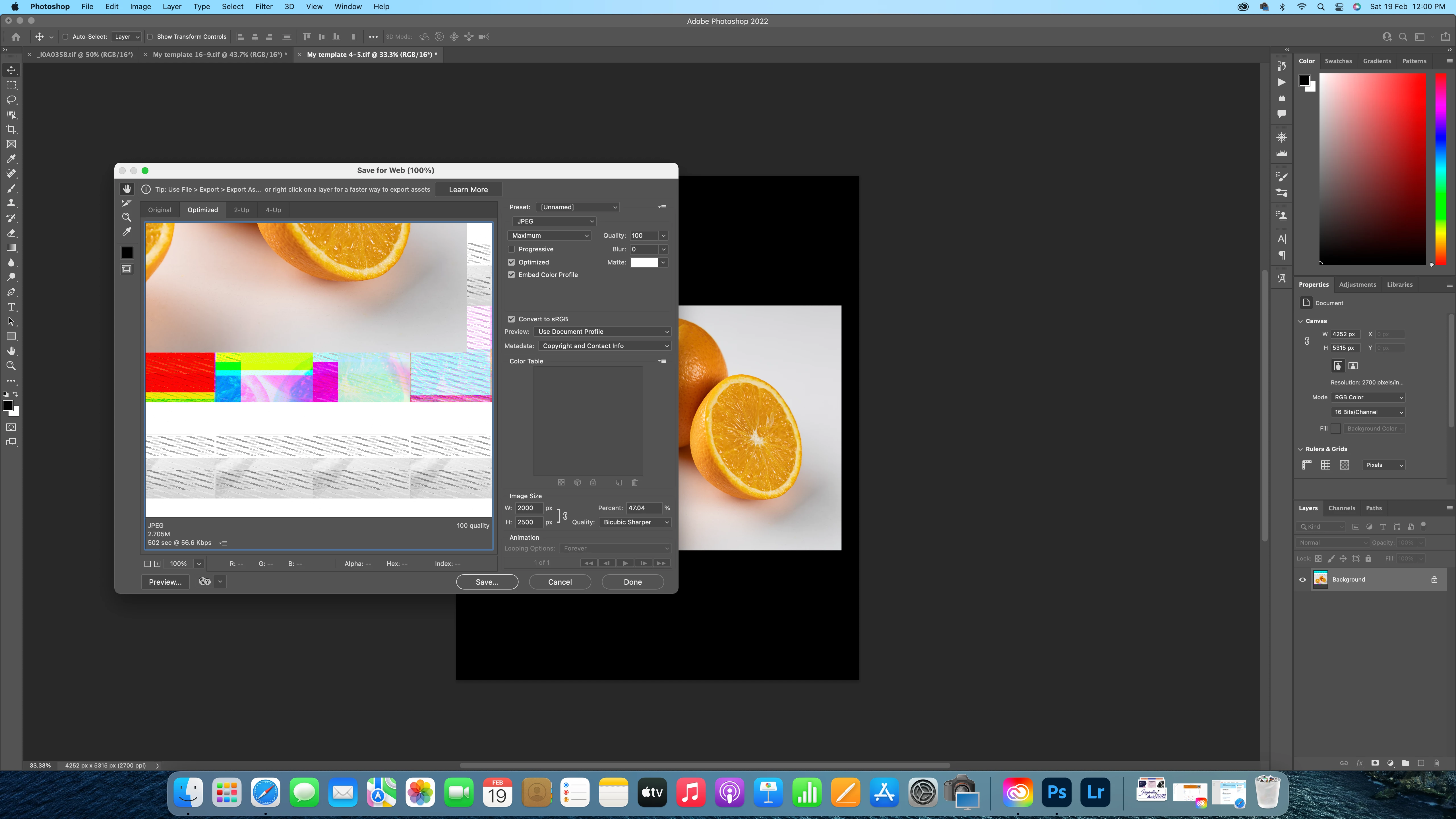Viewport: 1456px width, 819px height.
Task: Select the Zoom tool in Save for Web dialog
Action: [x=127, y=218]
